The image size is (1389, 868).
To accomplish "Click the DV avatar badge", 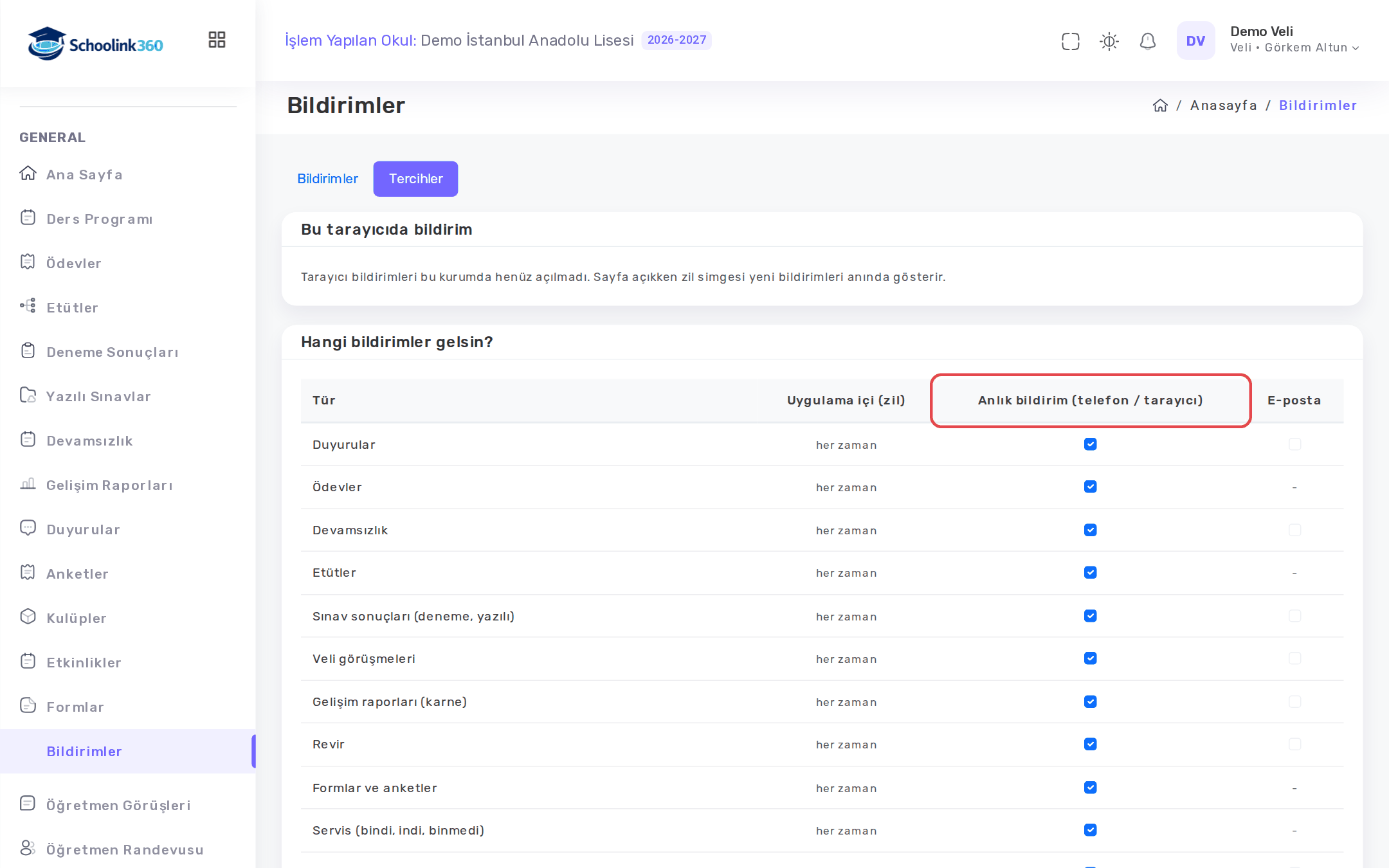I will (x=1195, y=41).
